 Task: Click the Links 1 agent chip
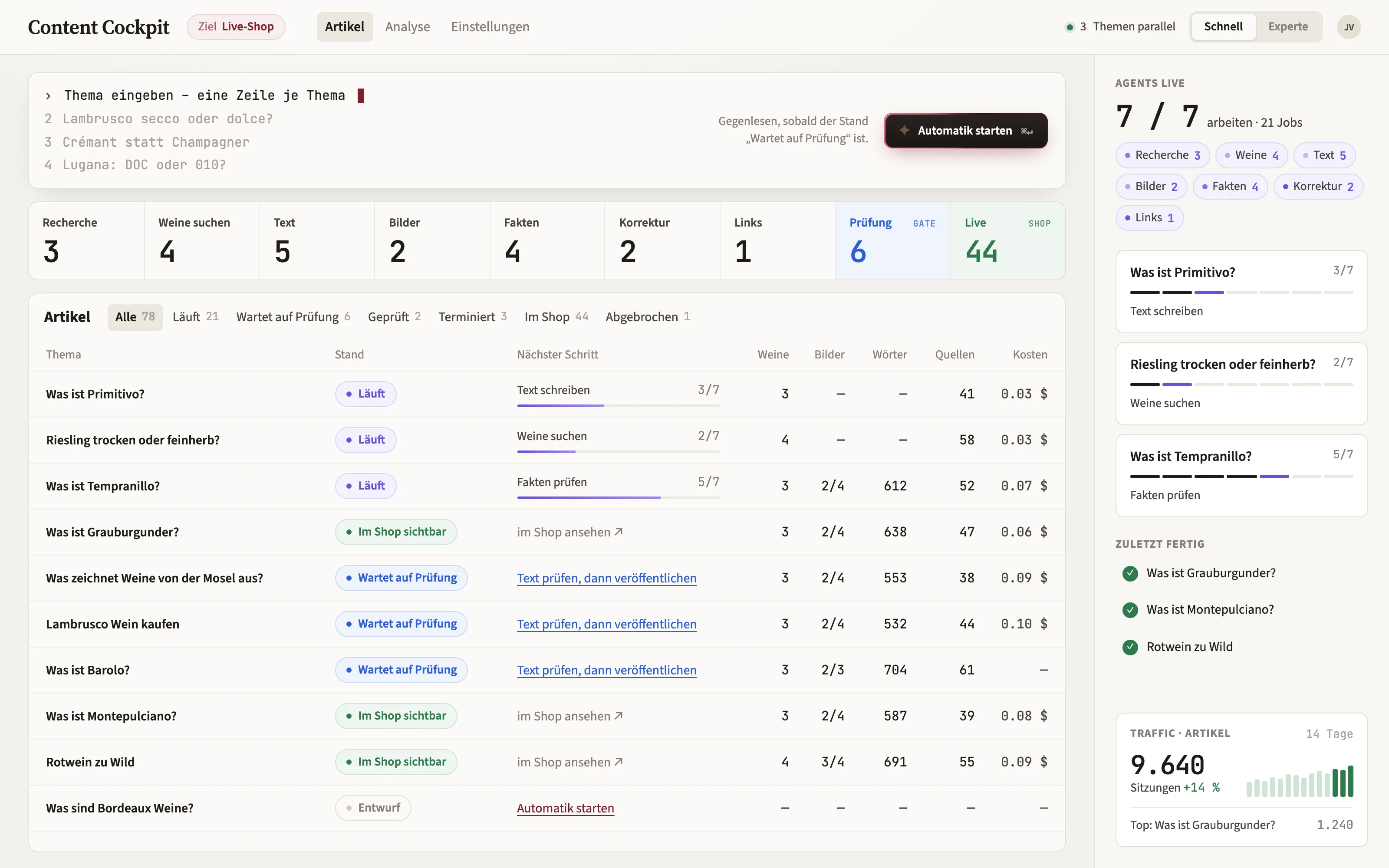[1149, 218]
